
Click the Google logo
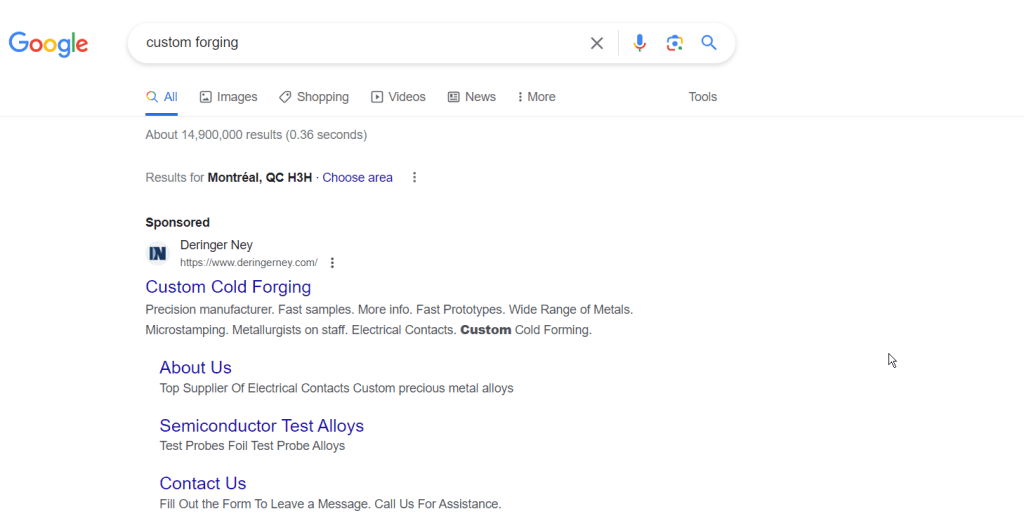point(48,44)
